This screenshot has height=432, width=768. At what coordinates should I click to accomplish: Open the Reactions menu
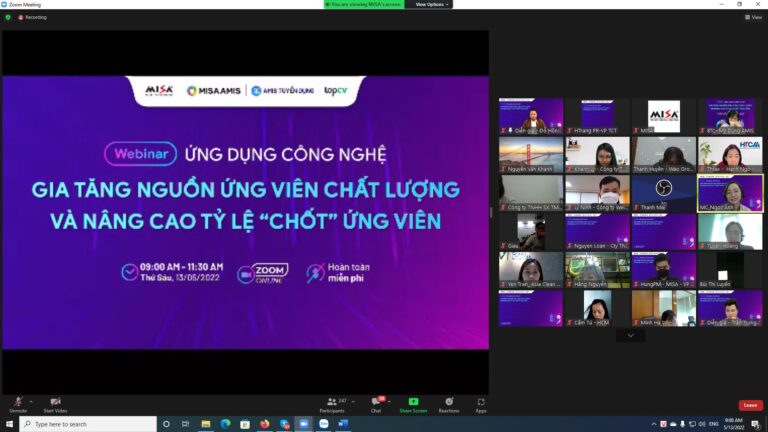click(449, 403)
